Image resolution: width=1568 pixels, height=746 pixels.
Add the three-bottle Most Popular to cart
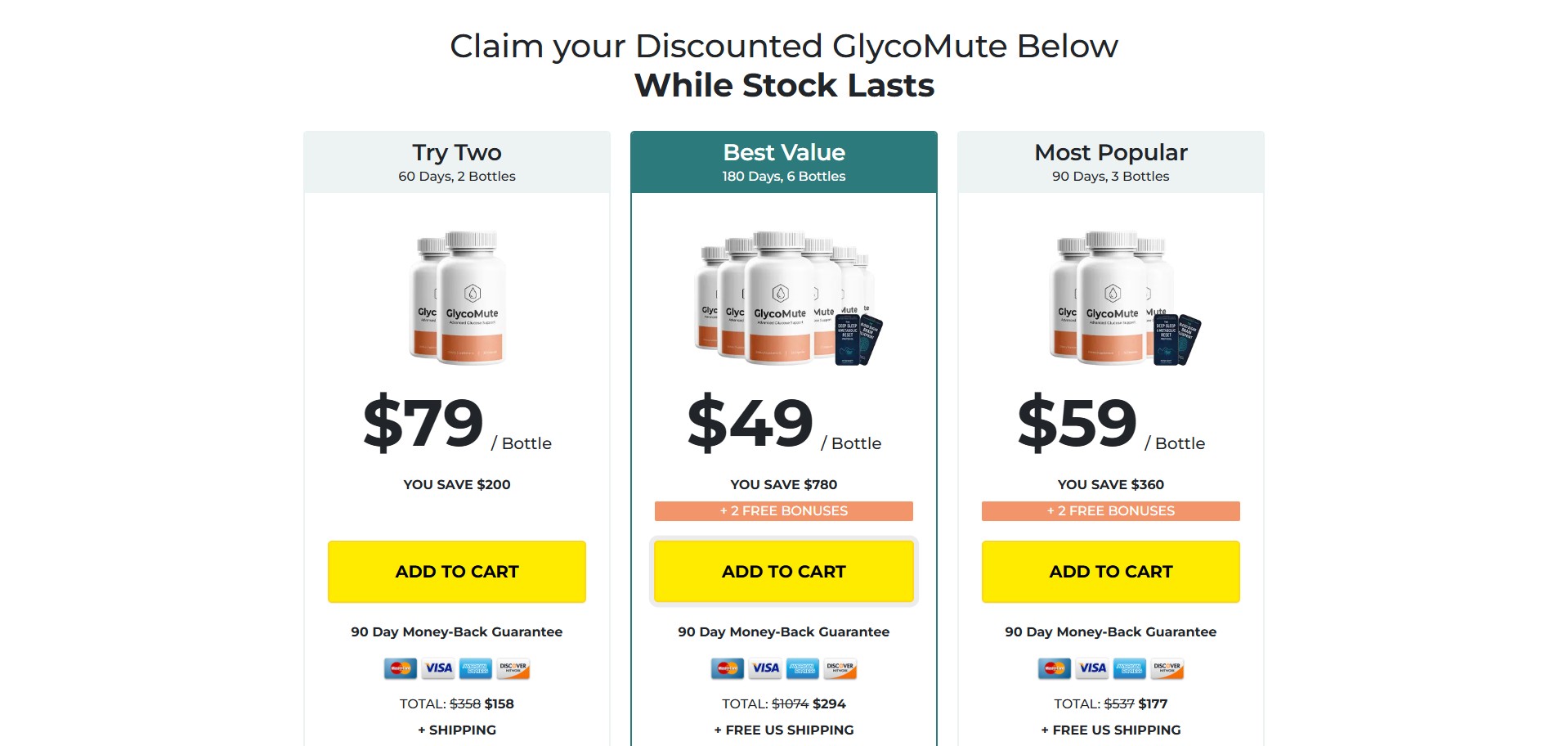pos(1111,572)
